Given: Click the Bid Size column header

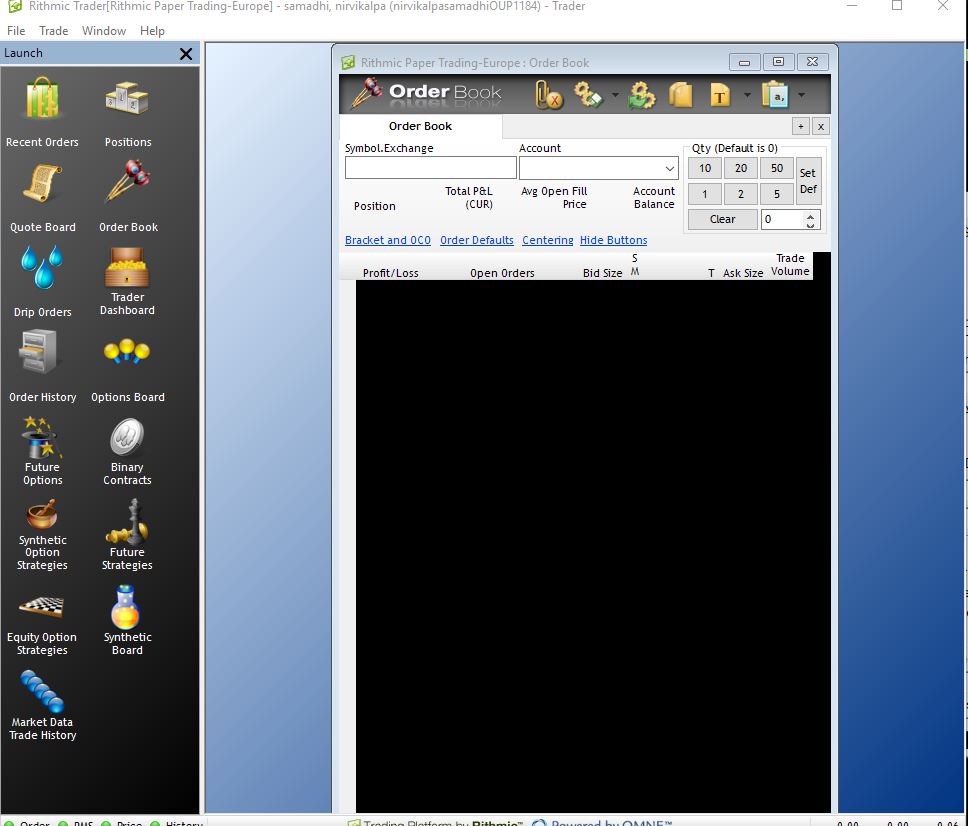Looking at the screenshot, I should click(x=603, y=273).
